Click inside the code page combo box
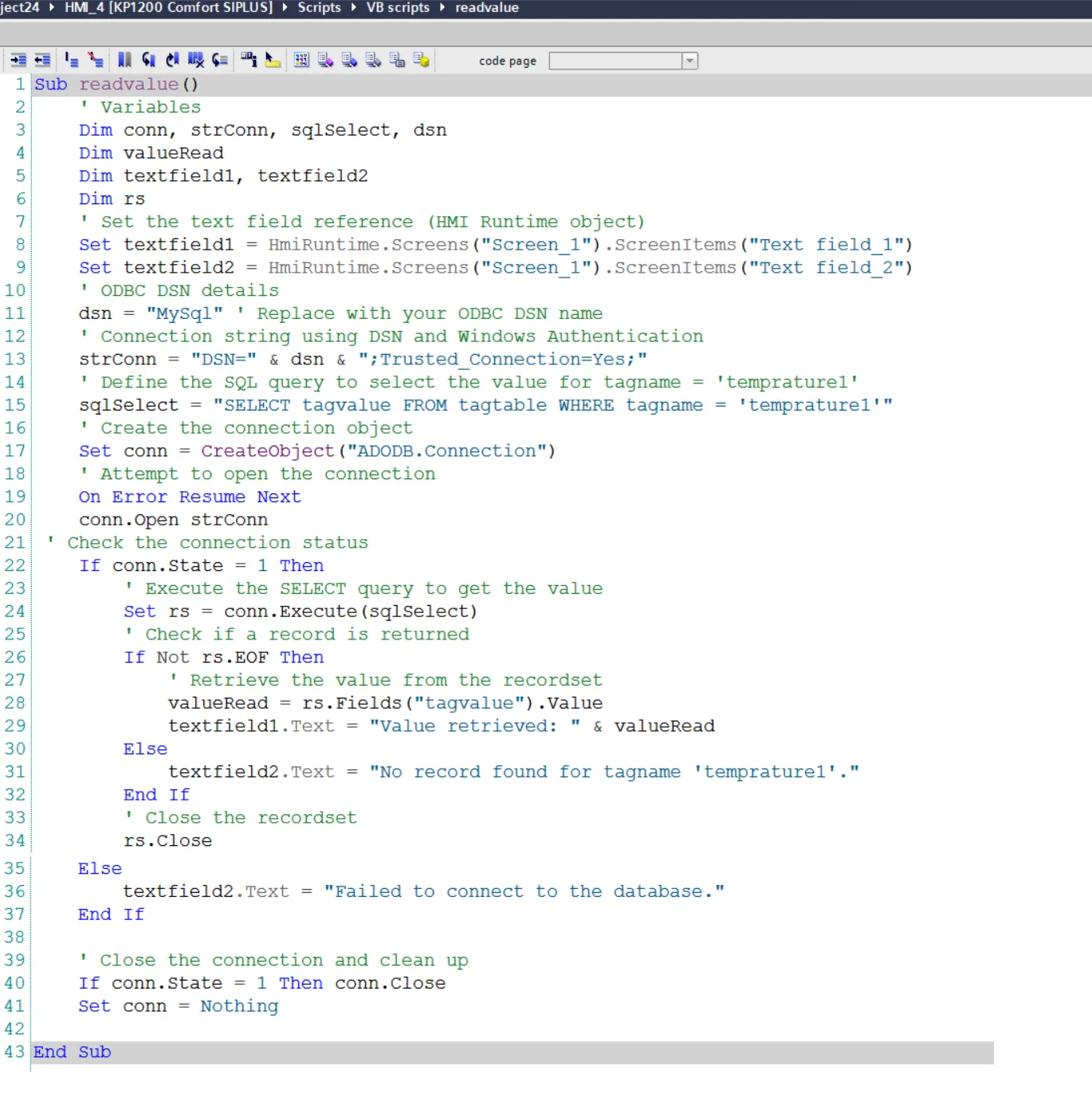The image size is (1092, 1109). [x=615, y=61]
